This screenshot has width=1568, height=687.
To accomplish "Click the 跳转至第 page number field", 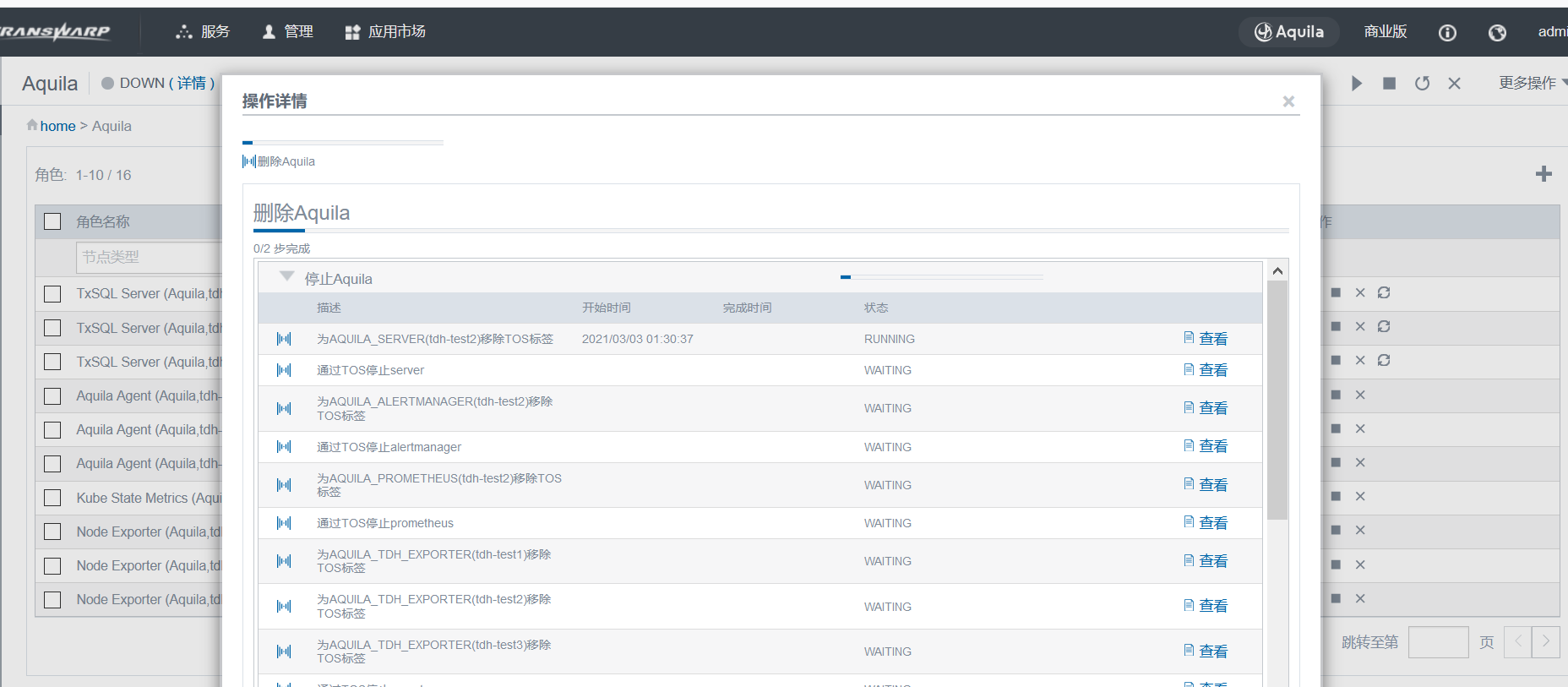I will [1438, 642].
